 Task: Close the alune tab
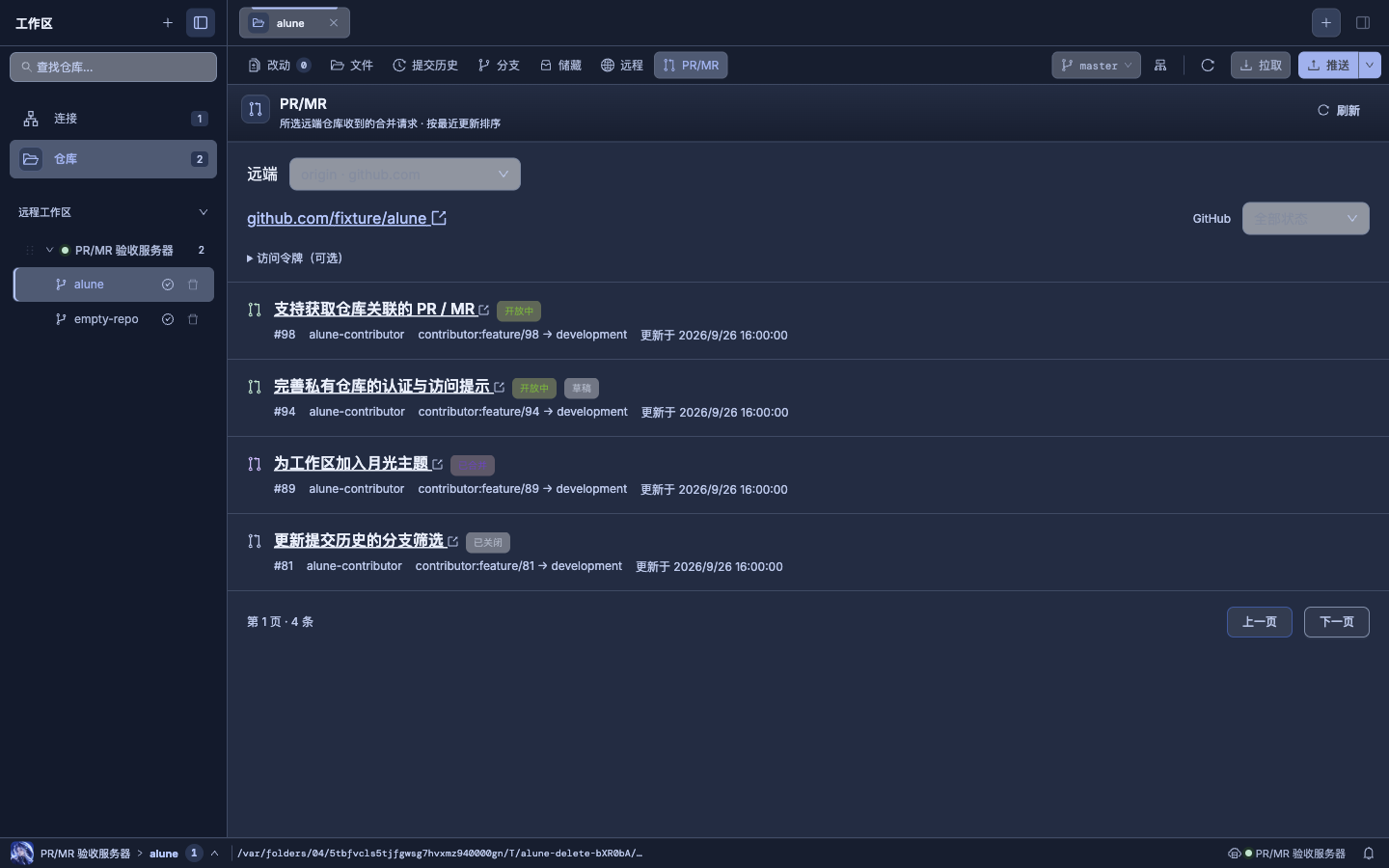point(334,23)
